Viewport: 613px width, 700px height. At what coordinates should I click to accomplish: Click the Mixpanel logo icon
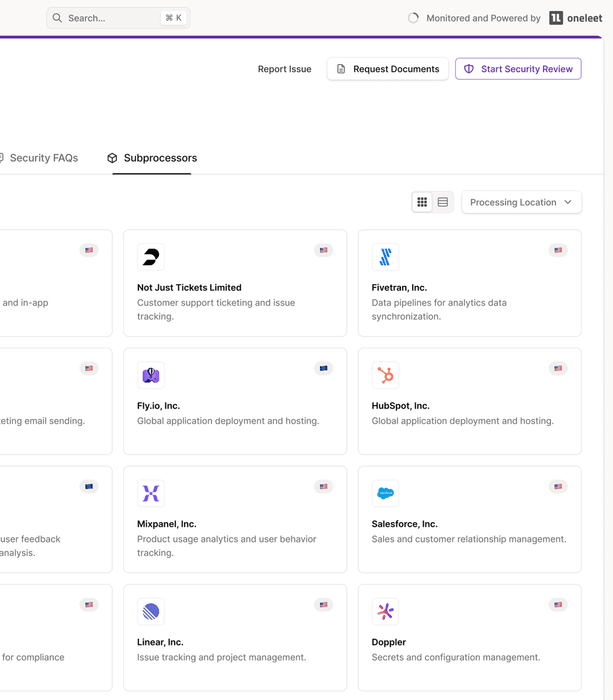(150, 494)
